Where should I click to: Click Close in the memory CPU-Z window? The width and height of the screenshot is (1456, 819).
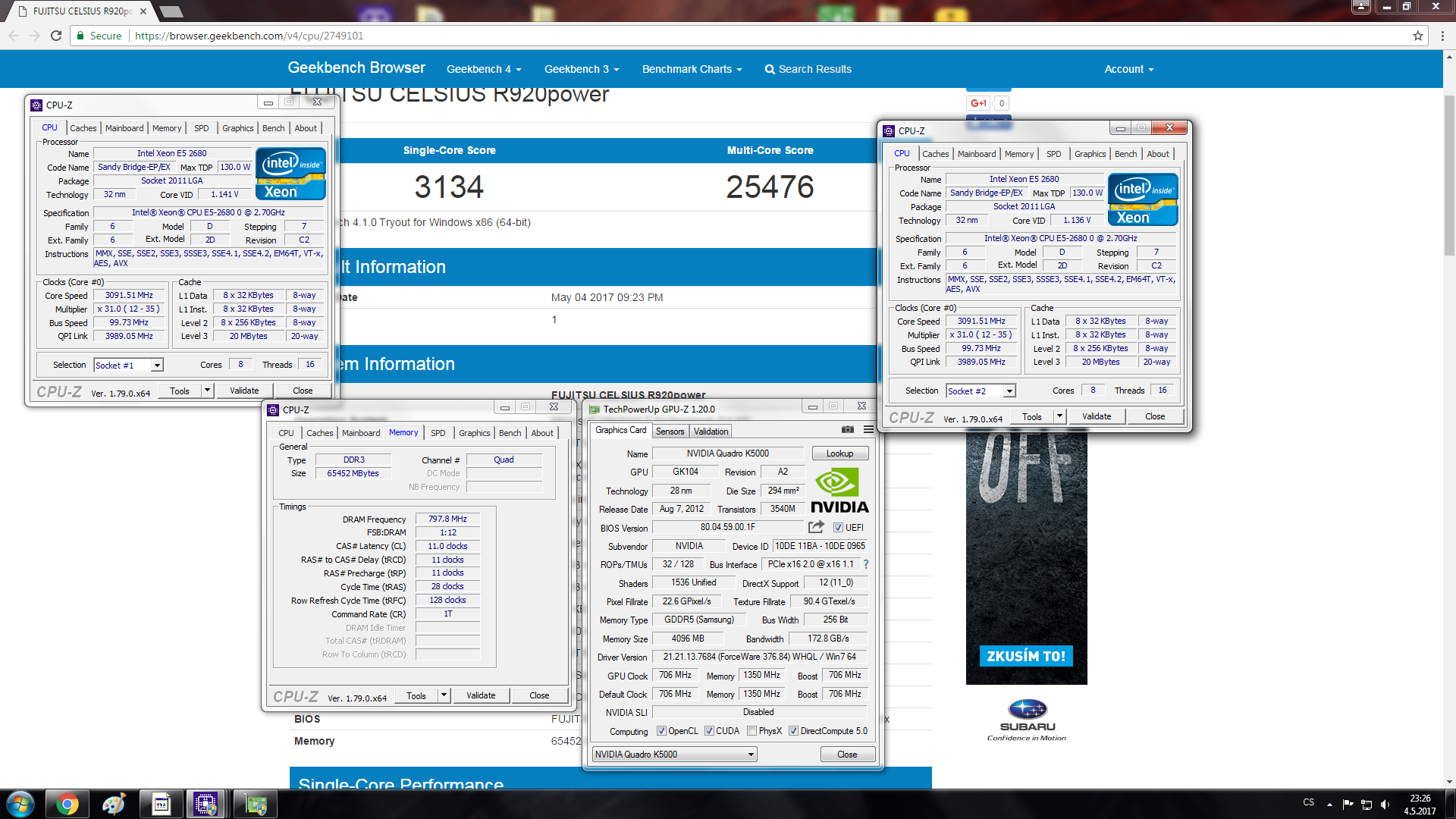[x=539, y=695]
